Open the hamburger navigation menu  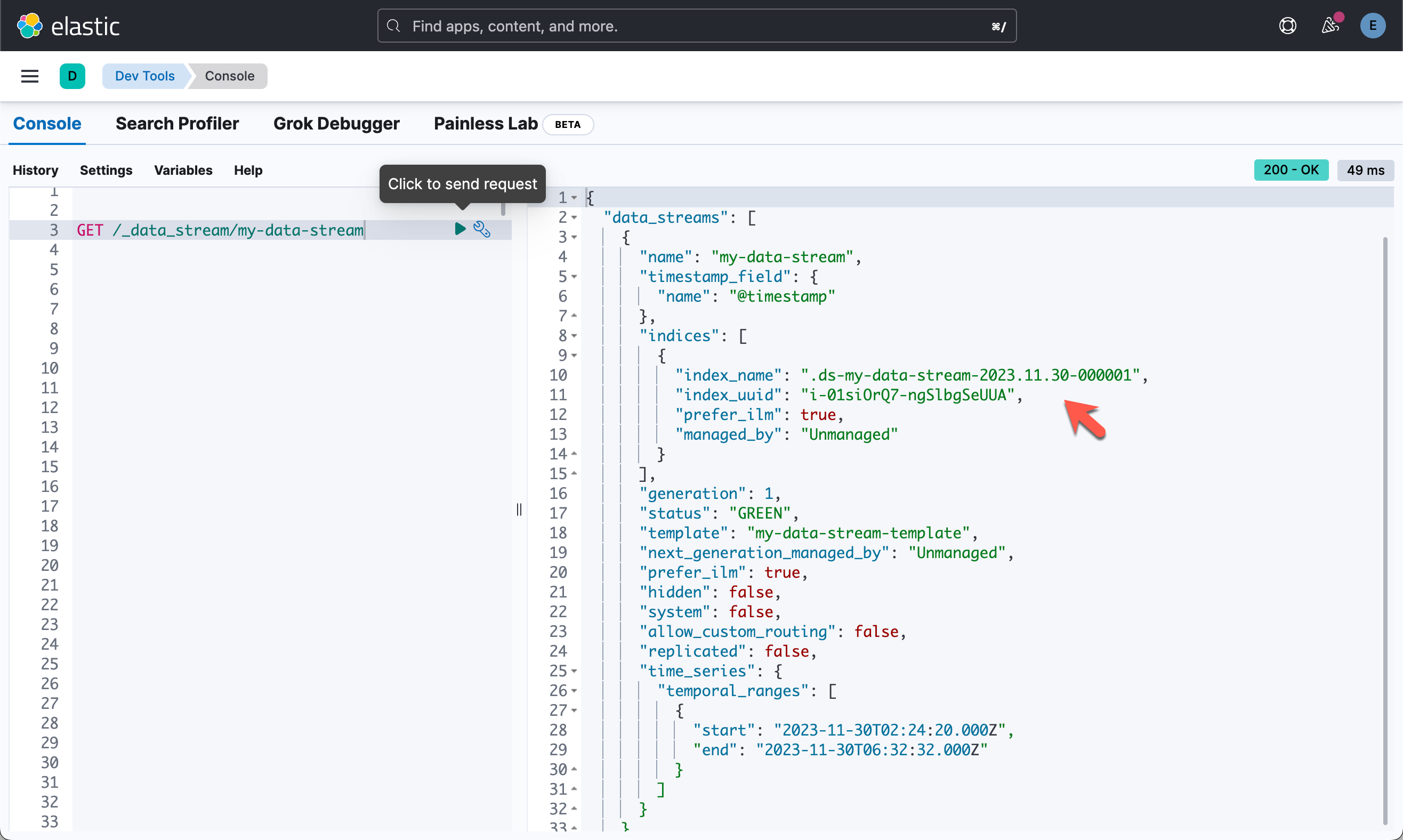tap(29, 76)
